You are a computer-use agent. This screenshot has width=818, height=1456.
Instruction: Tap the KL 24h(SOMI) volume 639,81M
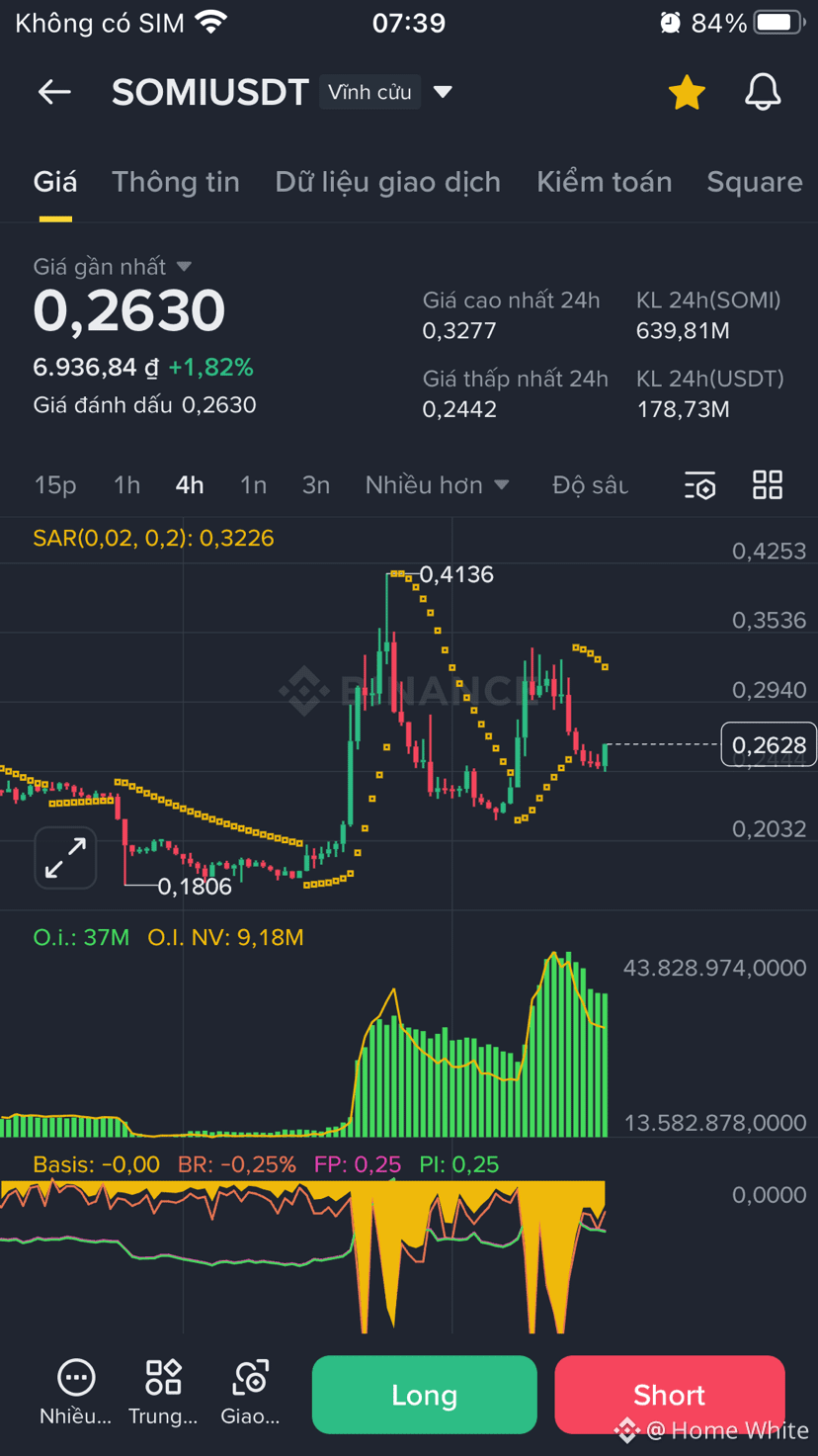tap(684, 331)
